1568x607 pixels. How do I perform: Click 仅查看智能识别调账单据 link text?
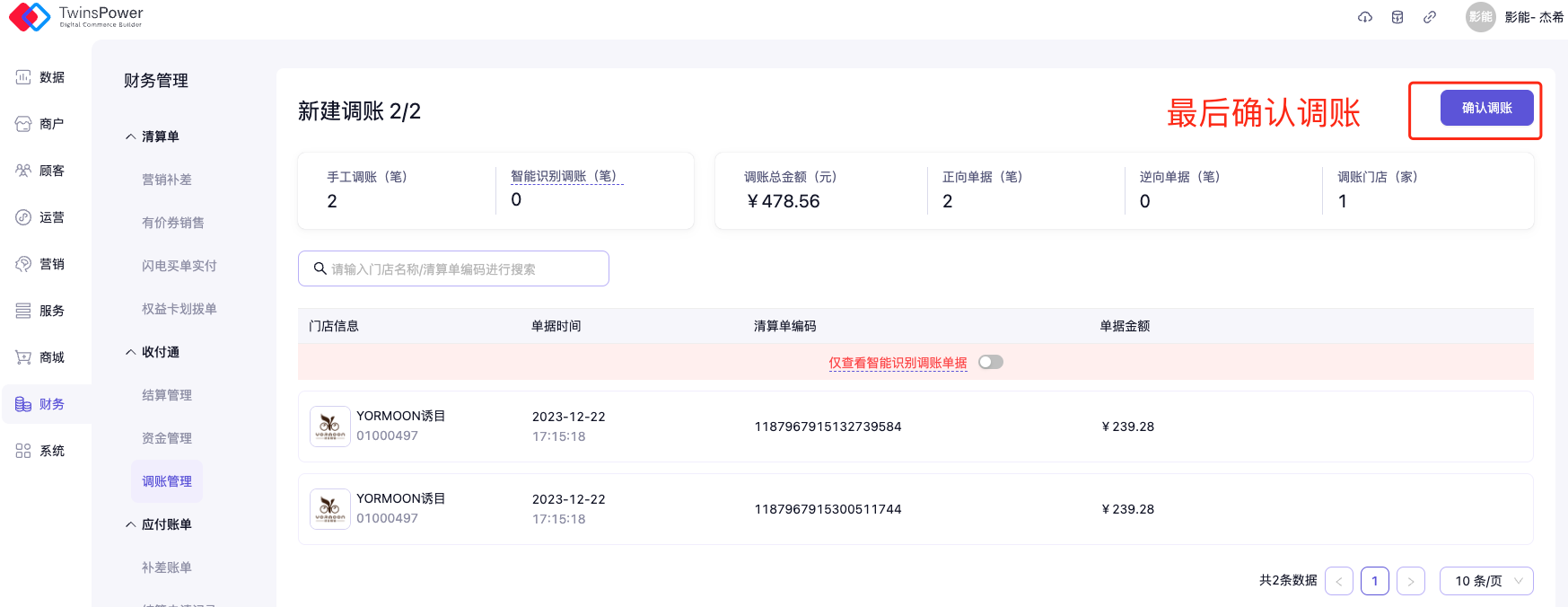898,363
